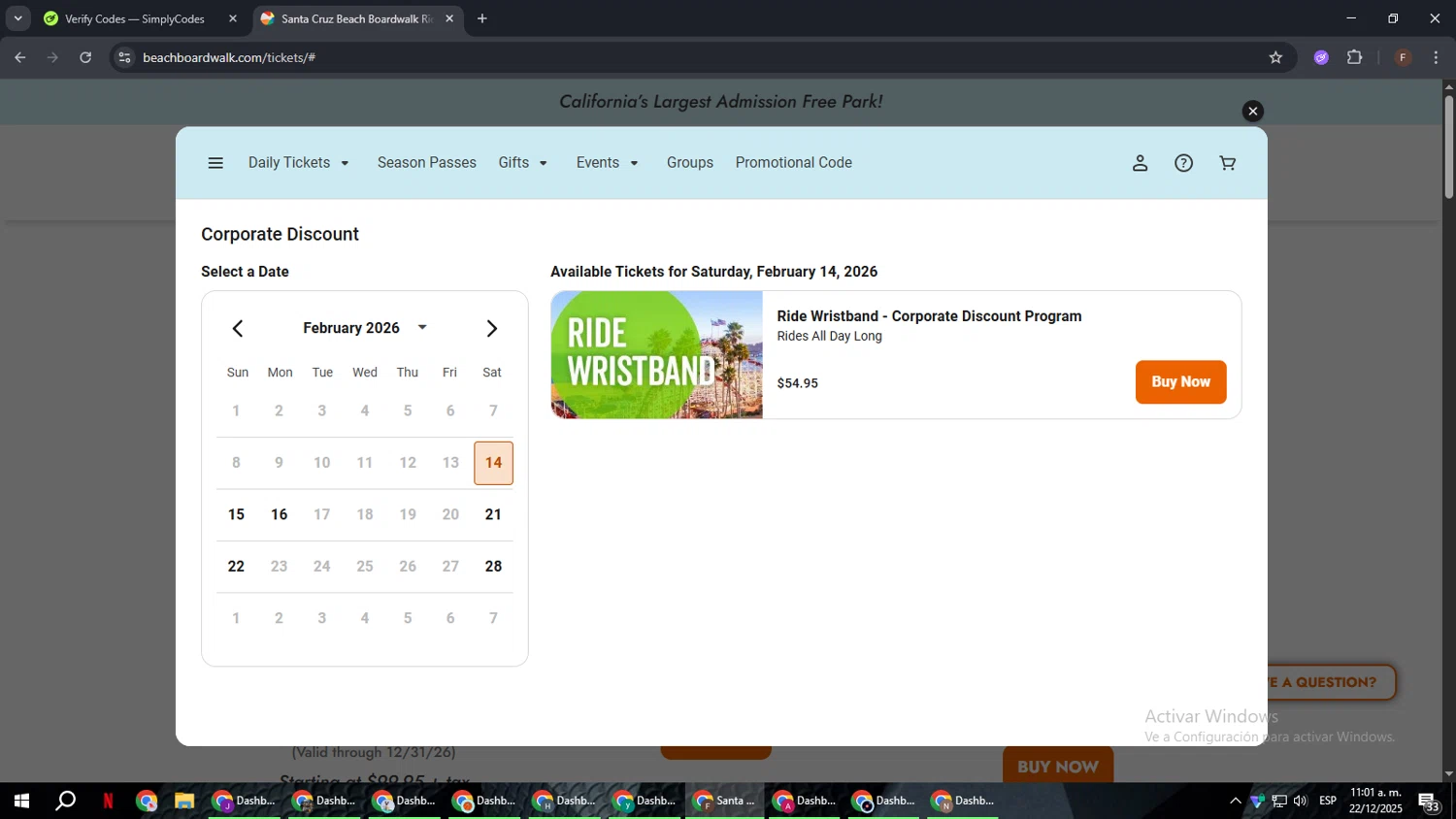
Task: Show hidden system tray icons
Action: pos(1236,801)
